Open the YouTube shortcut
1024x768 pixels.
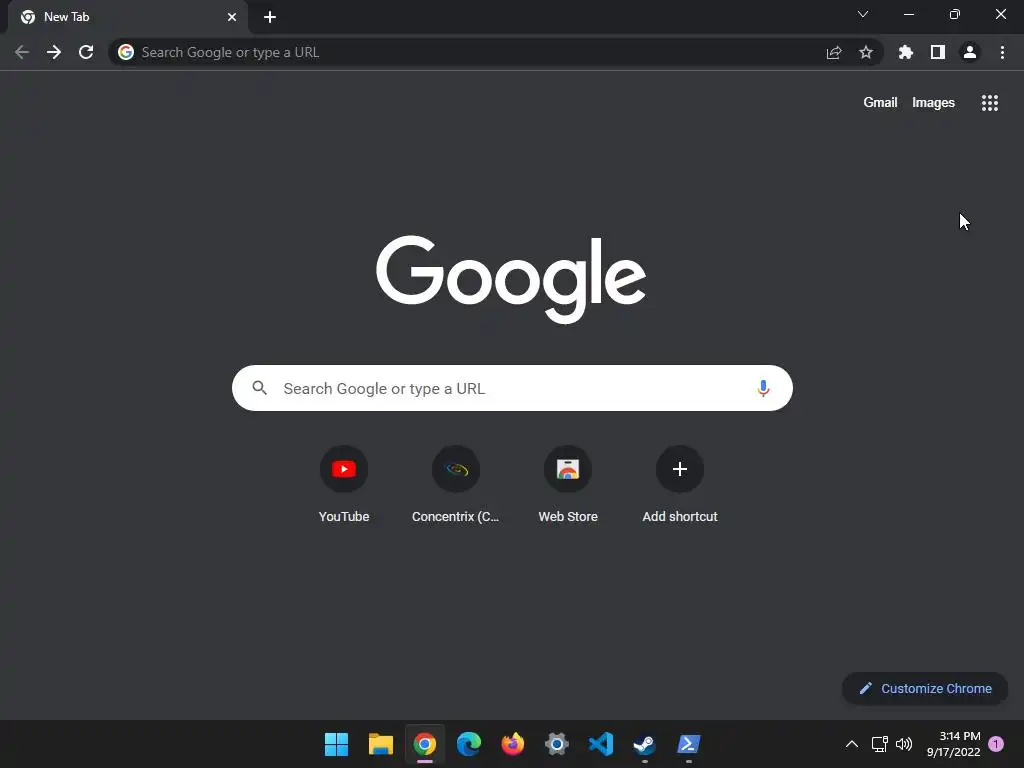click(344, 485)
